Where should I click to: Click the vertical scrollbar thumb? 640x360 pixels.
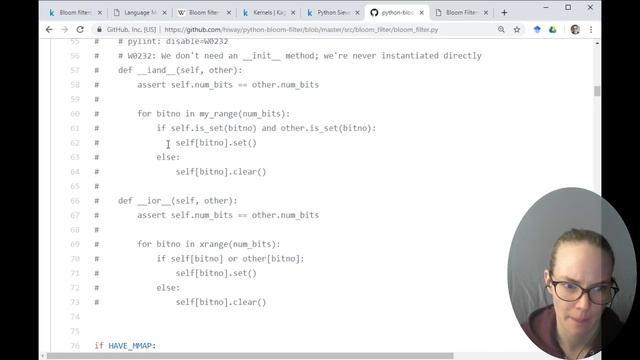597,91
